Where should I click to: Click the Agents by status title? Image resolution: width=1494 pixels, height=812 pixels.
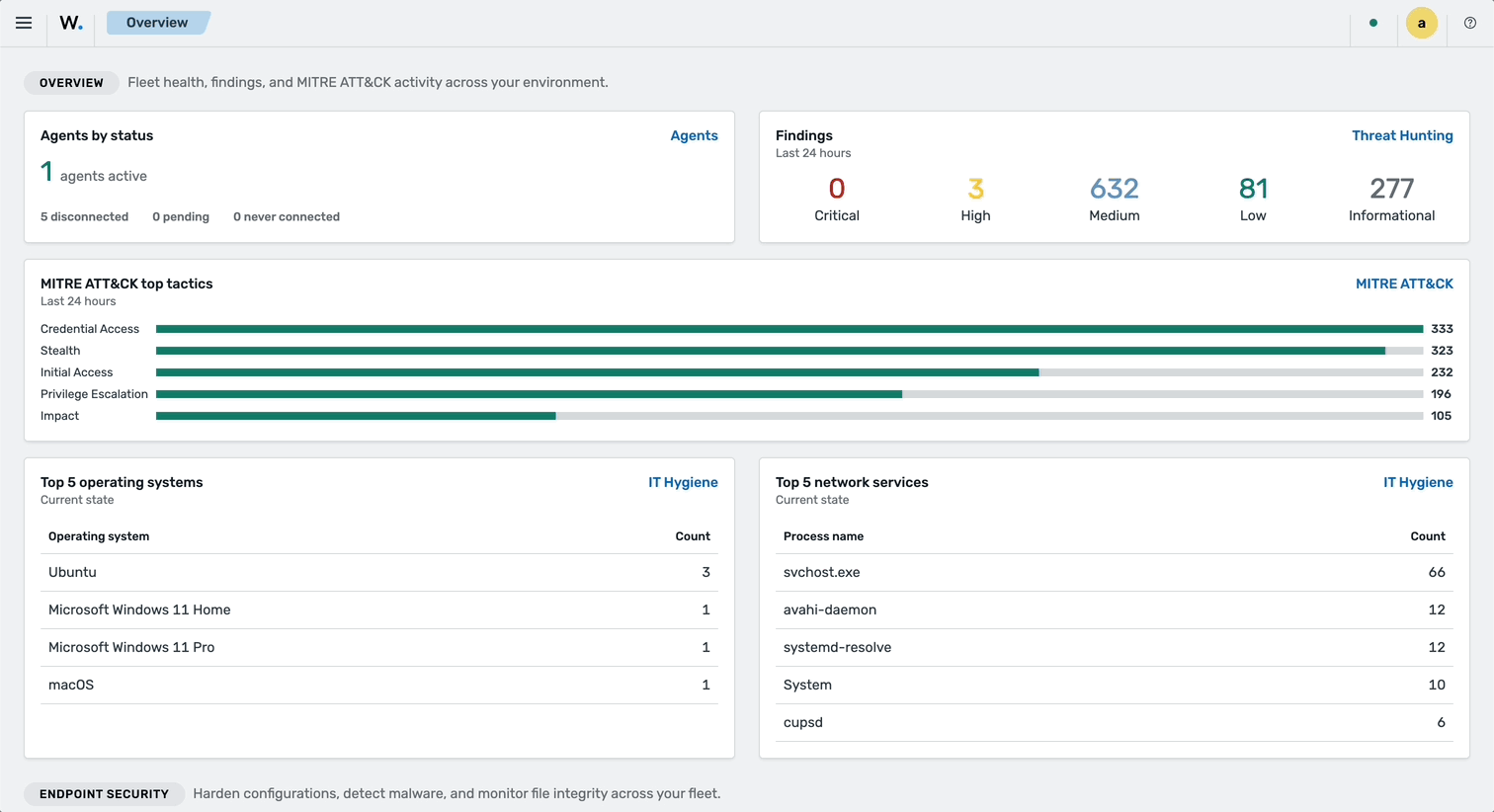(97, 135)
